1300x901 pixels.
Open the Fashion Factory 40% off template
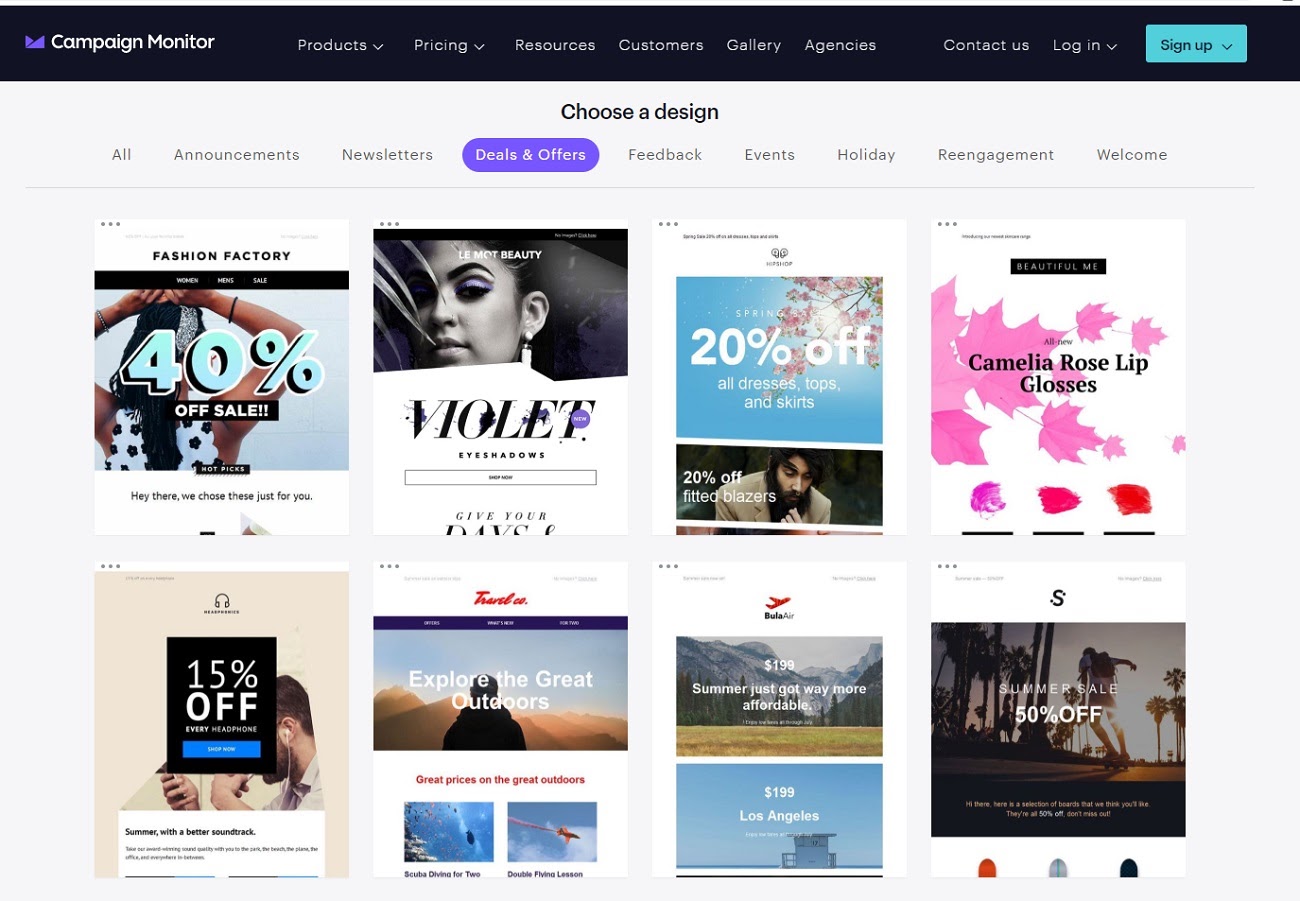[221, 375]
